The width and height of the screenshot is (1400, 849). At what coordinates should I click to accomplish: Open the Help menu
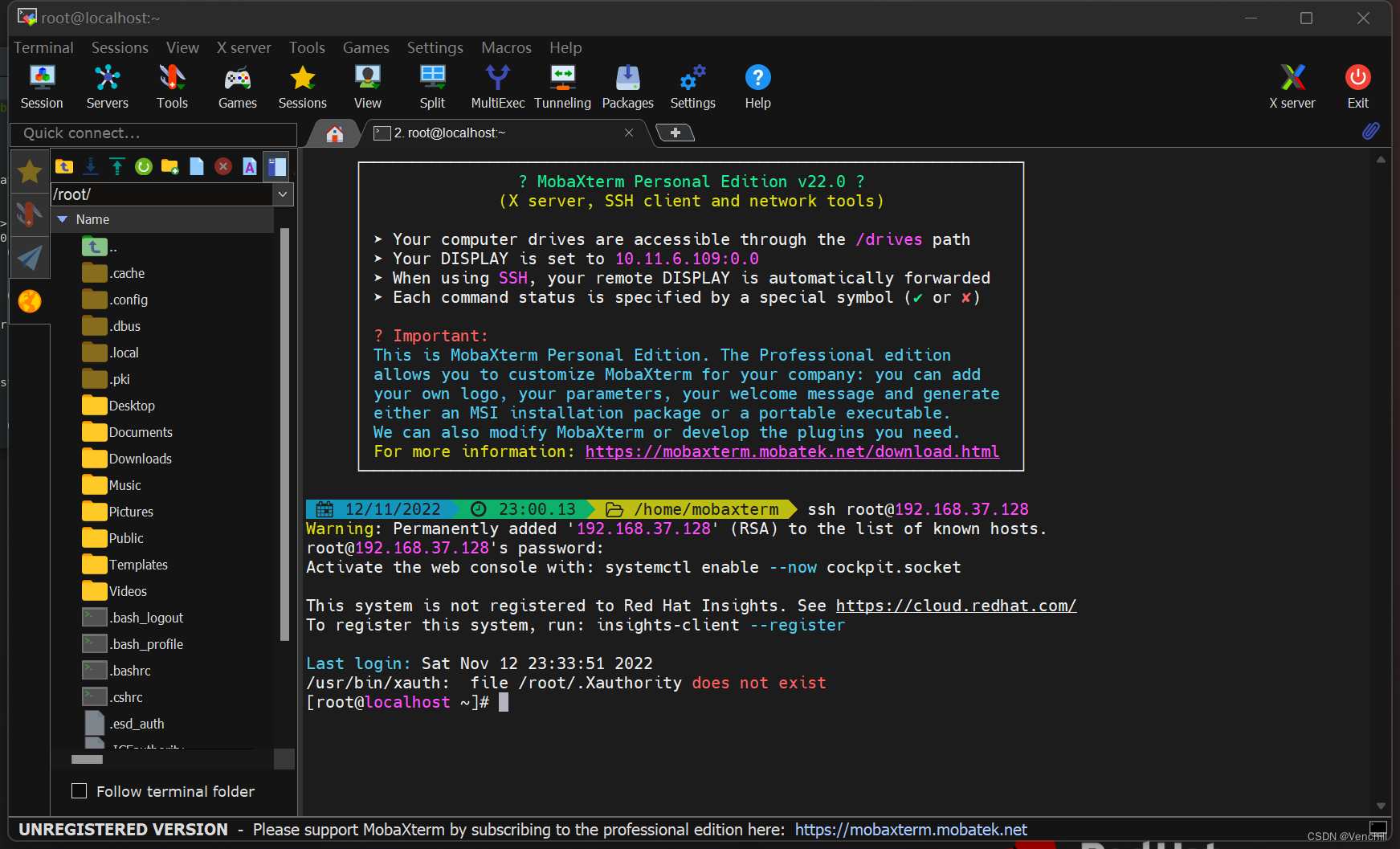(x=565, y=47)
